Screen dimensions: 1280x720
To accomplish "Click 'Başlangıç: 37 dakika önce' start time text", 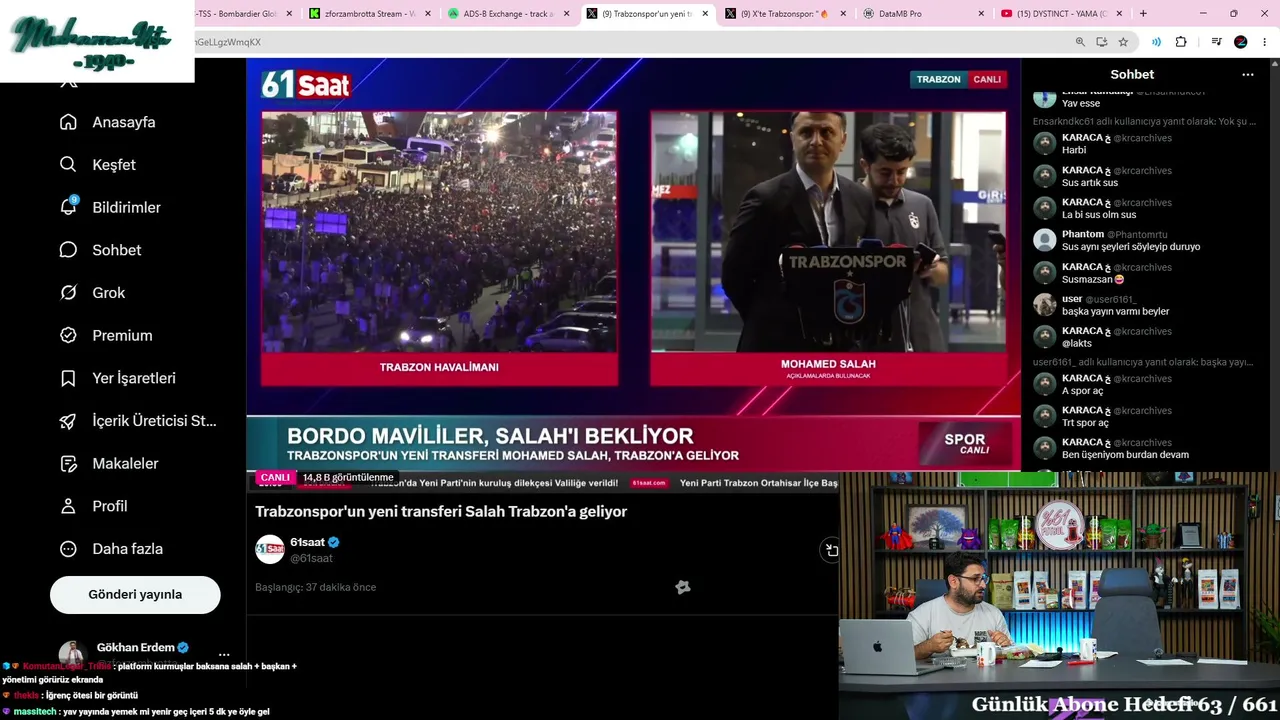I will (316, 587).
